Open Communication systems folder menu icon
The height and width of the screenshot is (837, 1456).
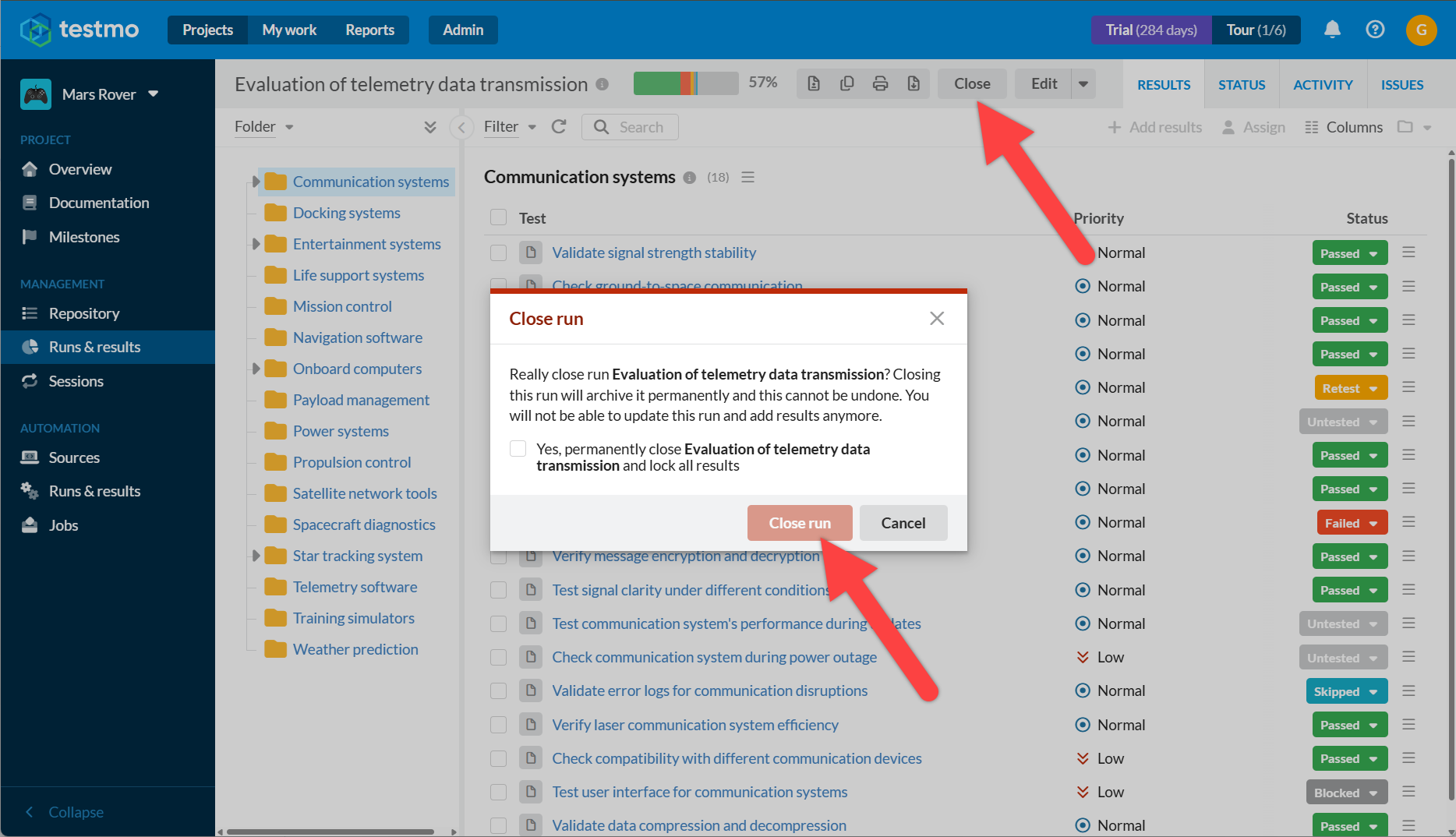point(747,178)
